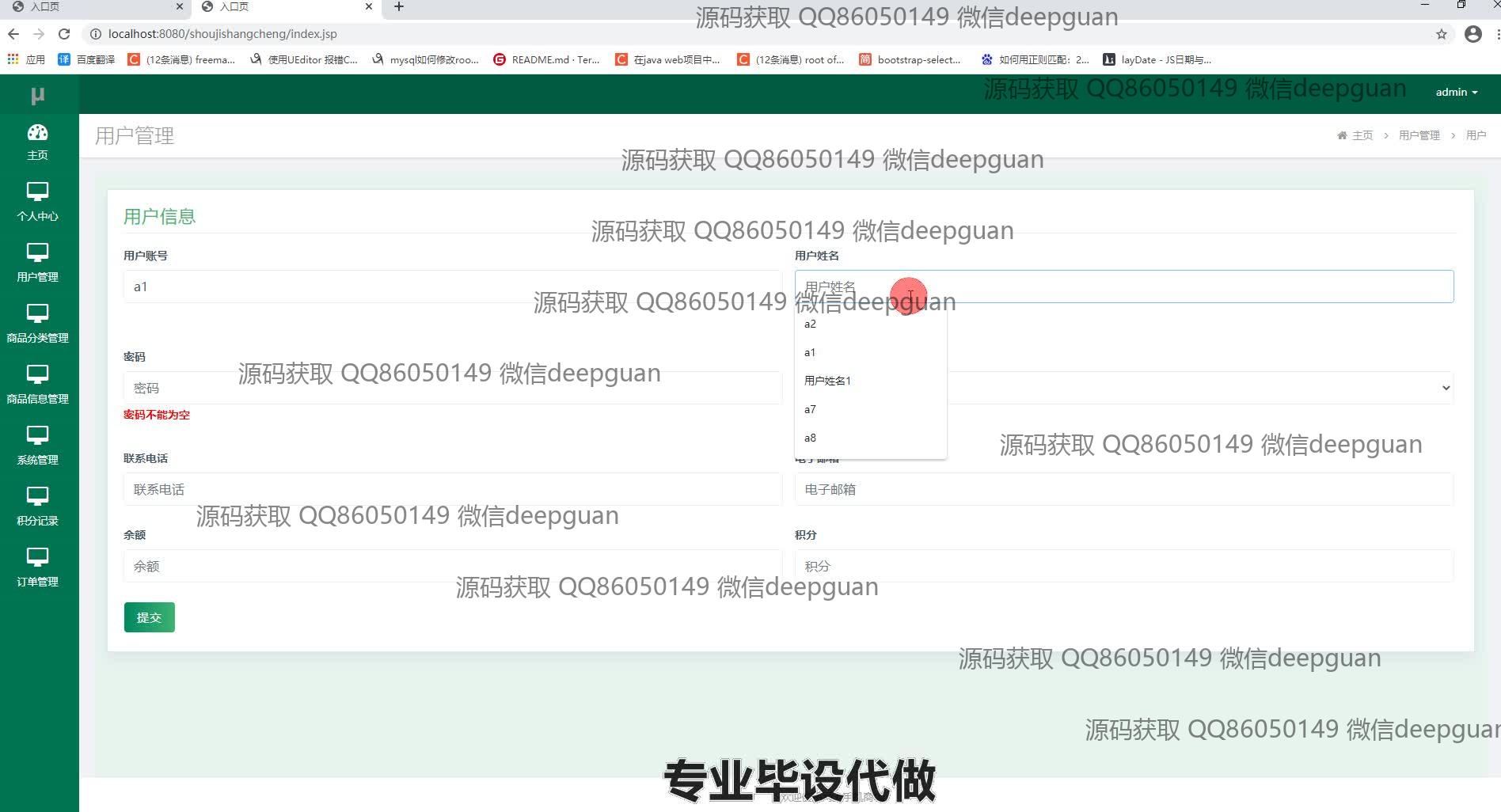Screen dimensions: 1501x812
Task: Click into the 联系电话 input field
Action: tap(452, 489)
